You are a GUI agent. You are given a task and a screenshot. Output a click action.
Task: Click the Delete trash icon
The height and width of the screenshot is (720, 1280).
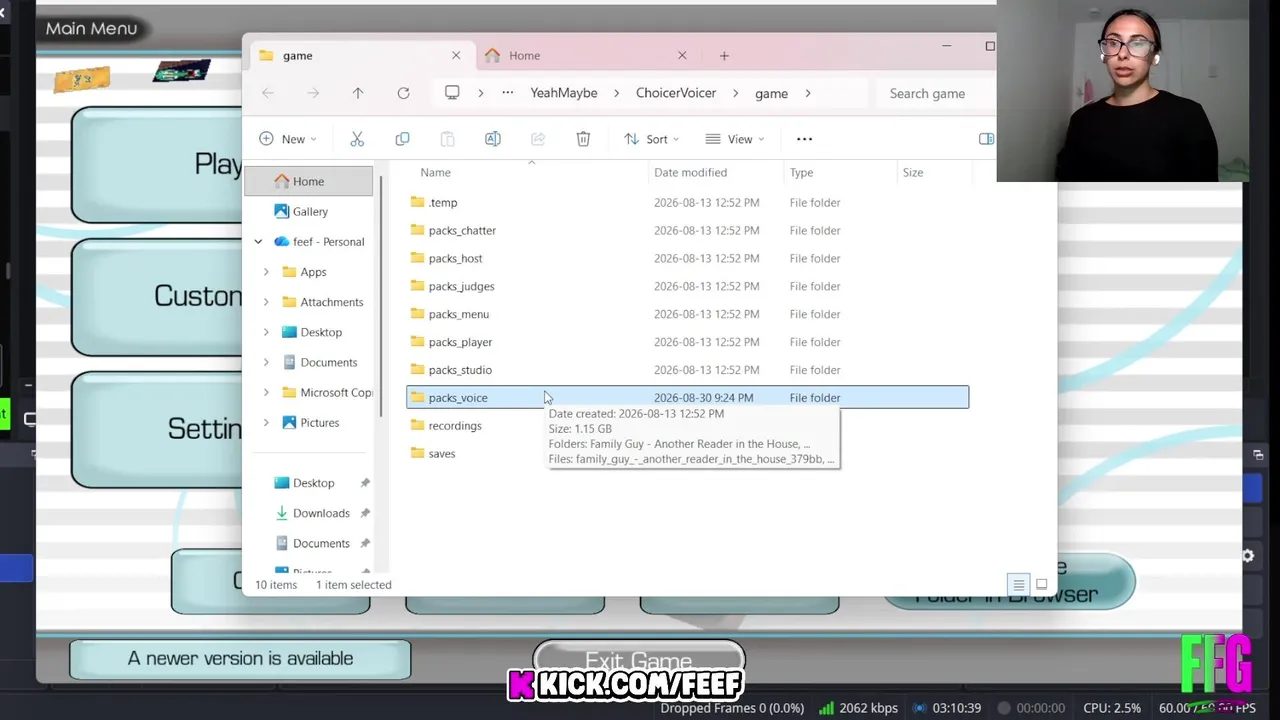pos(583,139)
